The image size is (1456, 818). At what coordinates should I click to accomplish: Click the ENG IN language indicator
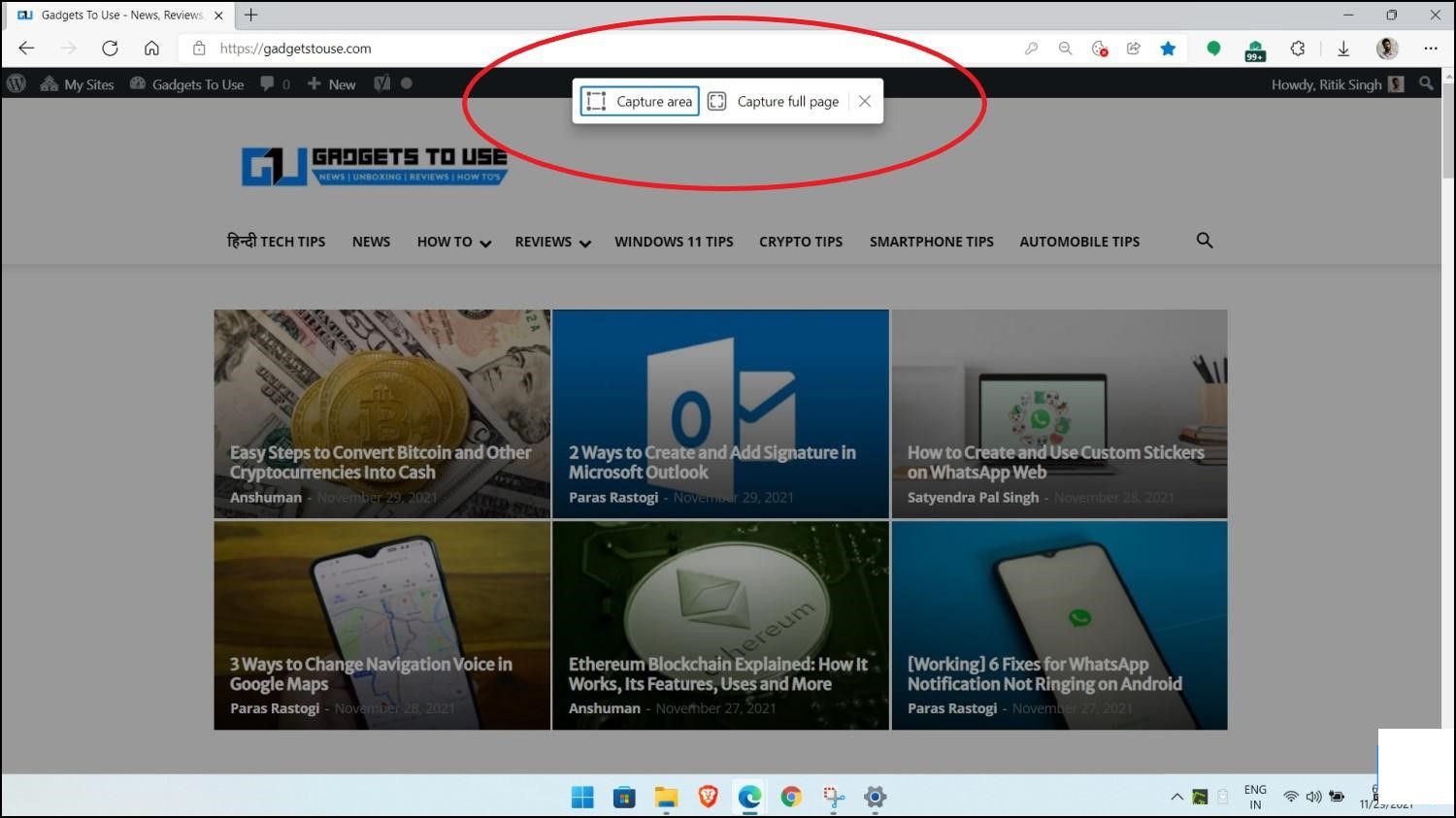pyautogui.click(x=1255, y=797)
